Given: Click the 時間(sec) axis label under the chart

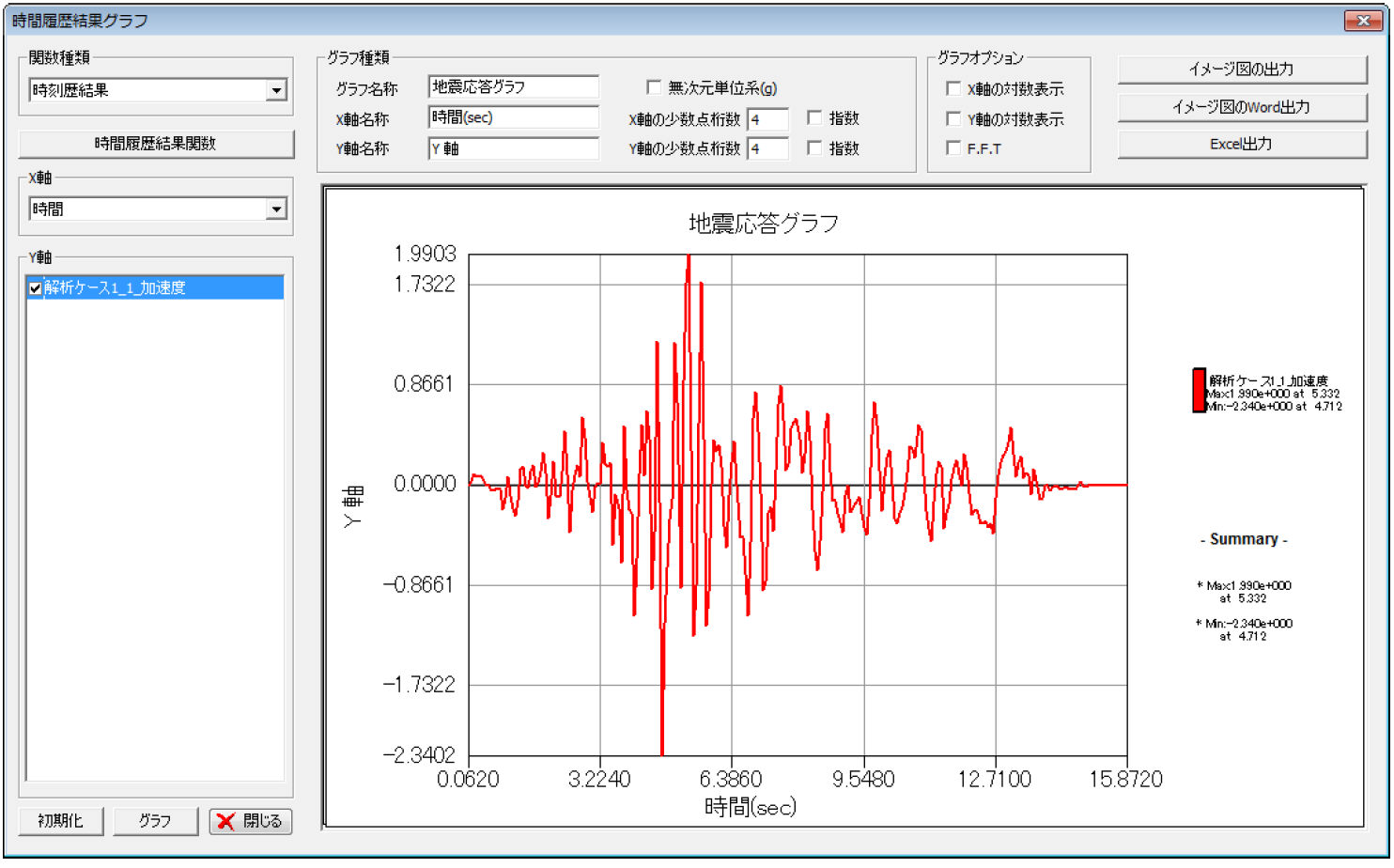Looking at the screenshot, I should click(751, 807).
